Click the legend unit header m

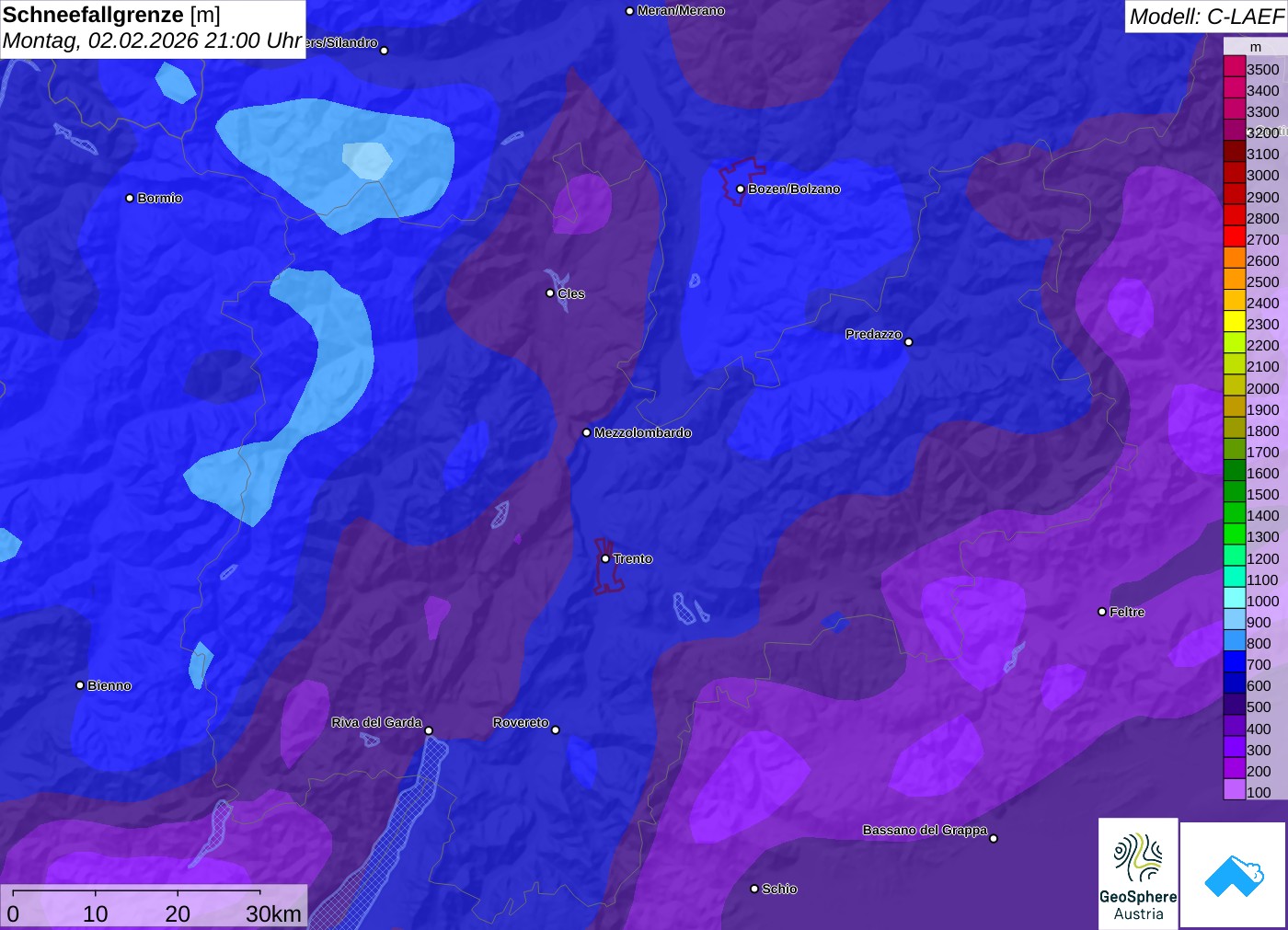(x=1256, y=47)
